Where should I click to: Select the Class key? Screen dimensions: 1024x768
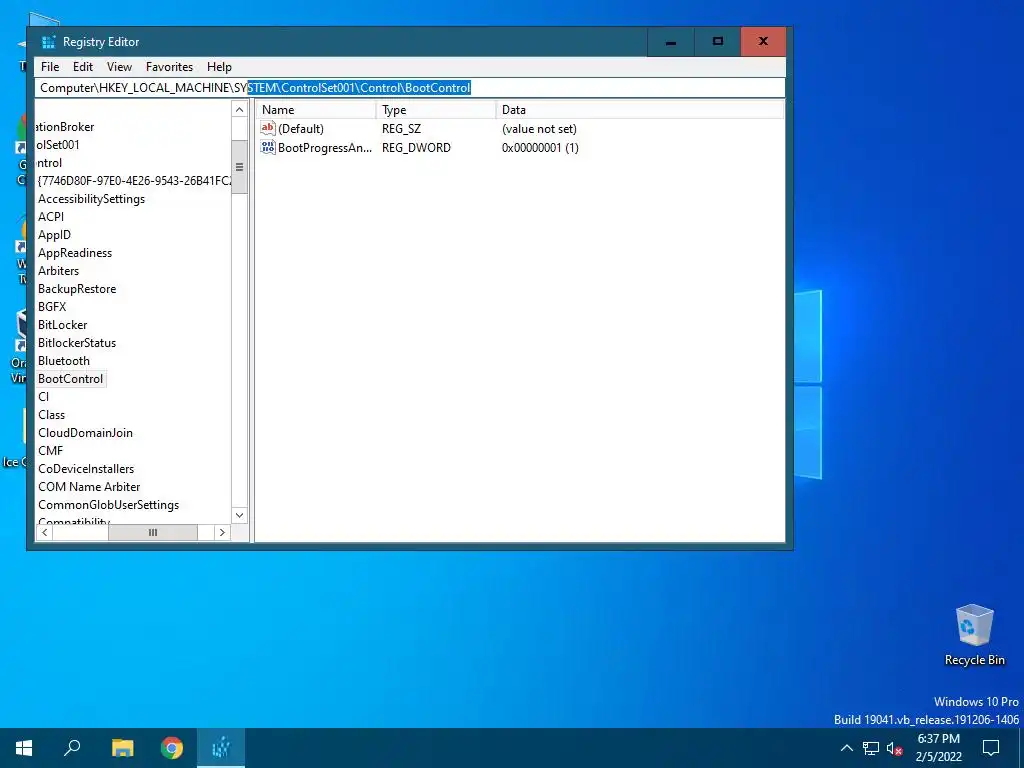52,415
